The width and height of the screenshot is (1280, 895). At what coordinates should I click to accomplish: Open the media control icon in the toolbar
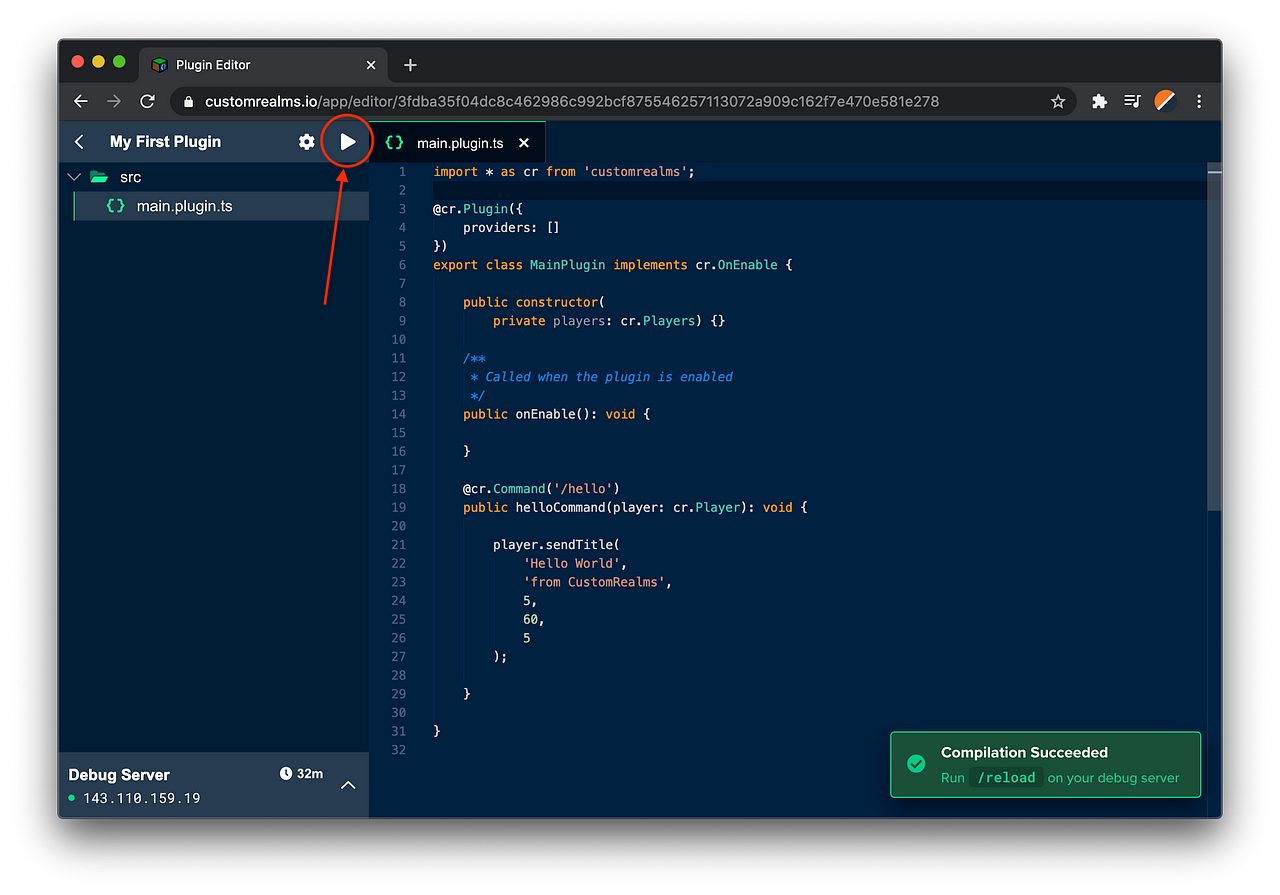coord(1132,101)
